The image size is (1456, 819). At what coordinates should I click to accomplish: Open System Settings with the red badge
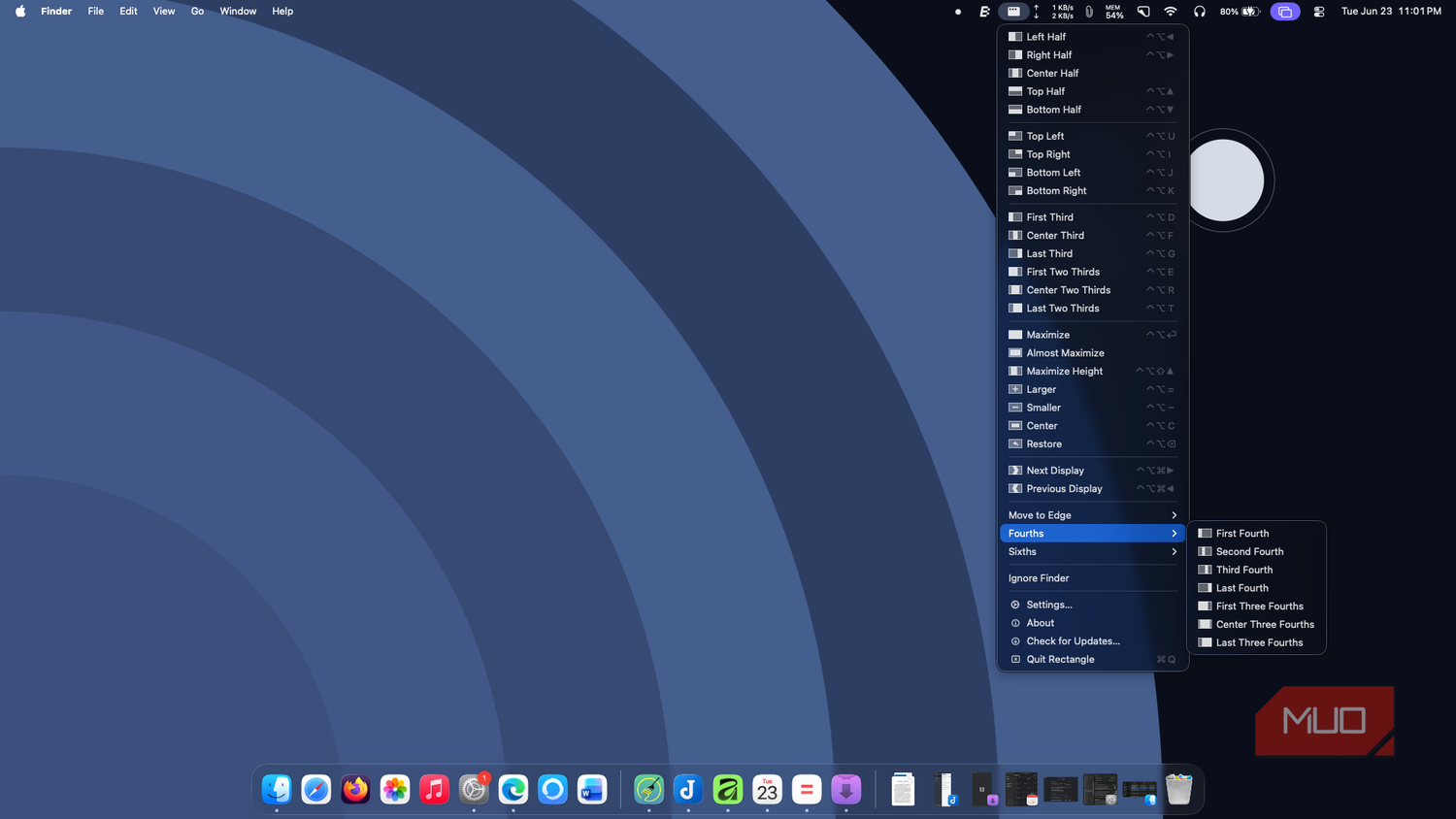coord(474,790)
